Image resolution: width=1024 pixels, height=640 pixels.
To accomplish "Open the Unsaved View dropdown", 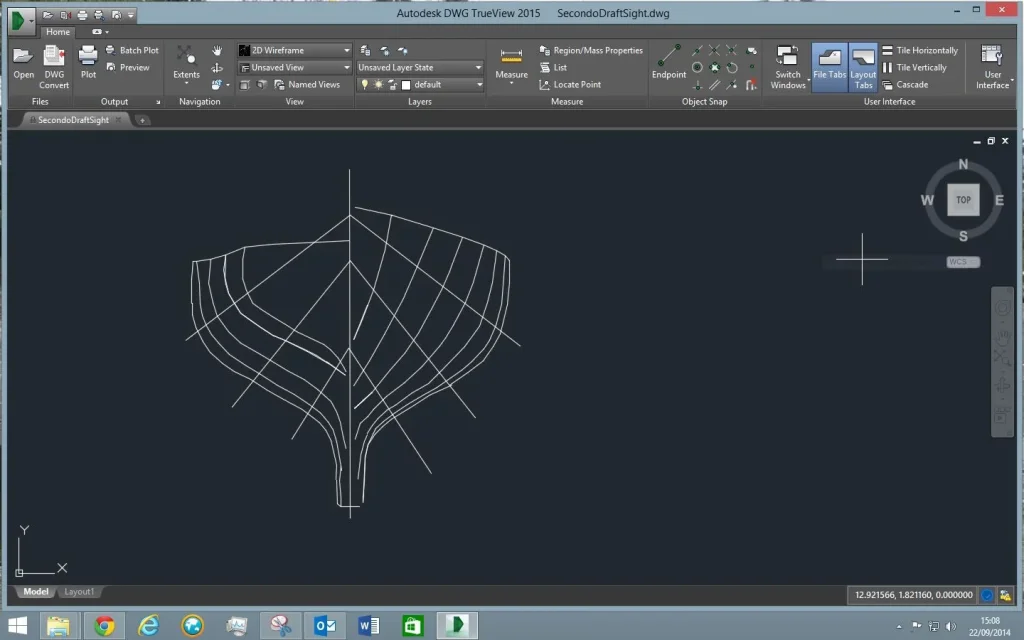I will click(295, 67).
